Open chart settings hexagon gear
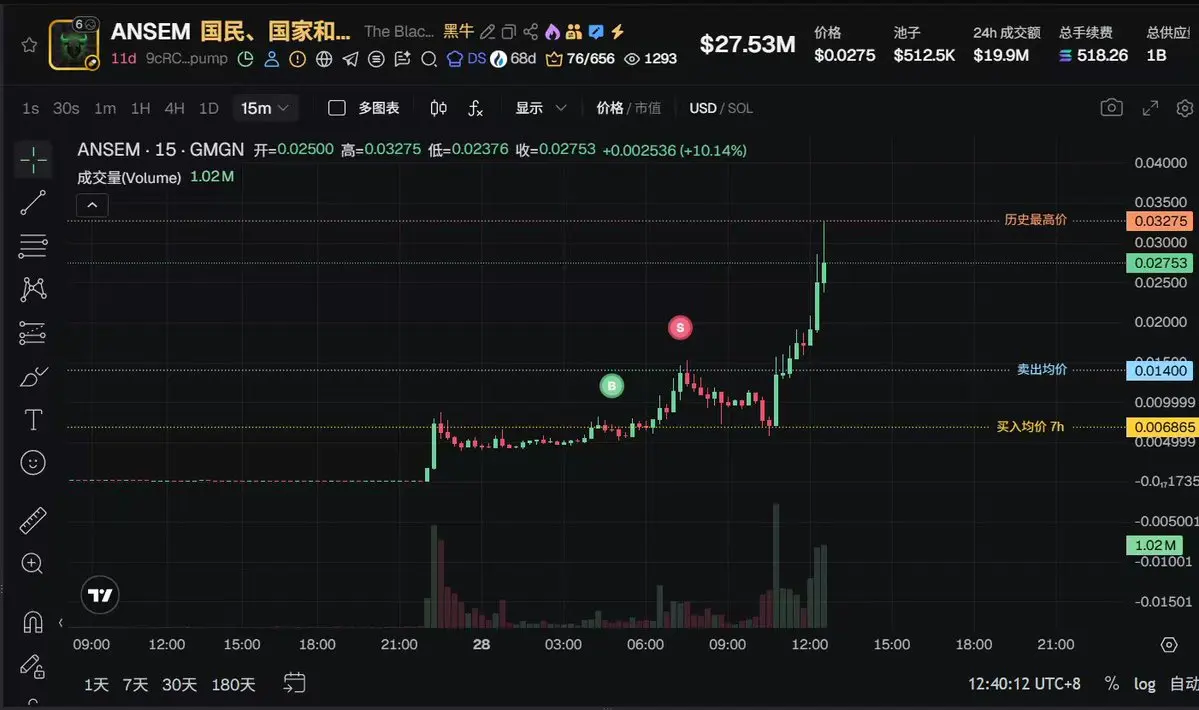Image resolution: width=1199 pixels, height=710 pixels. tap(1184, 109)
